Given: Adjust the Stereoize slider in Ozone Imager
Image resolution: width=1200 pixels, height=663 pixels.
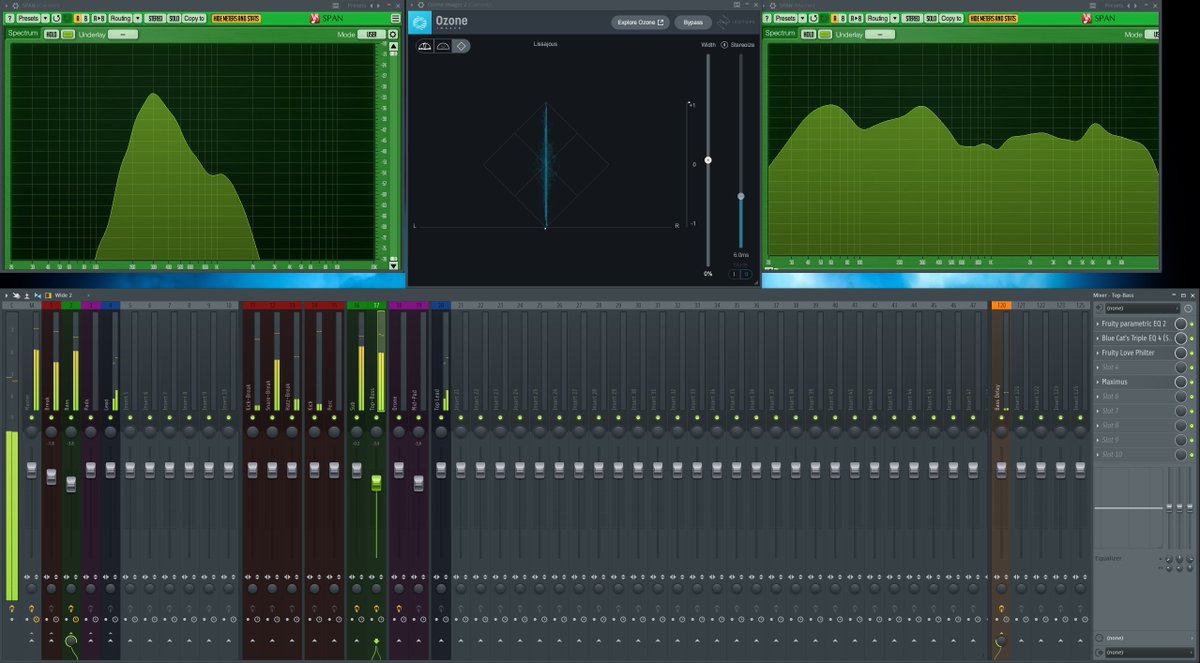Looking at the screenshot, I should (x=741, y=196).
